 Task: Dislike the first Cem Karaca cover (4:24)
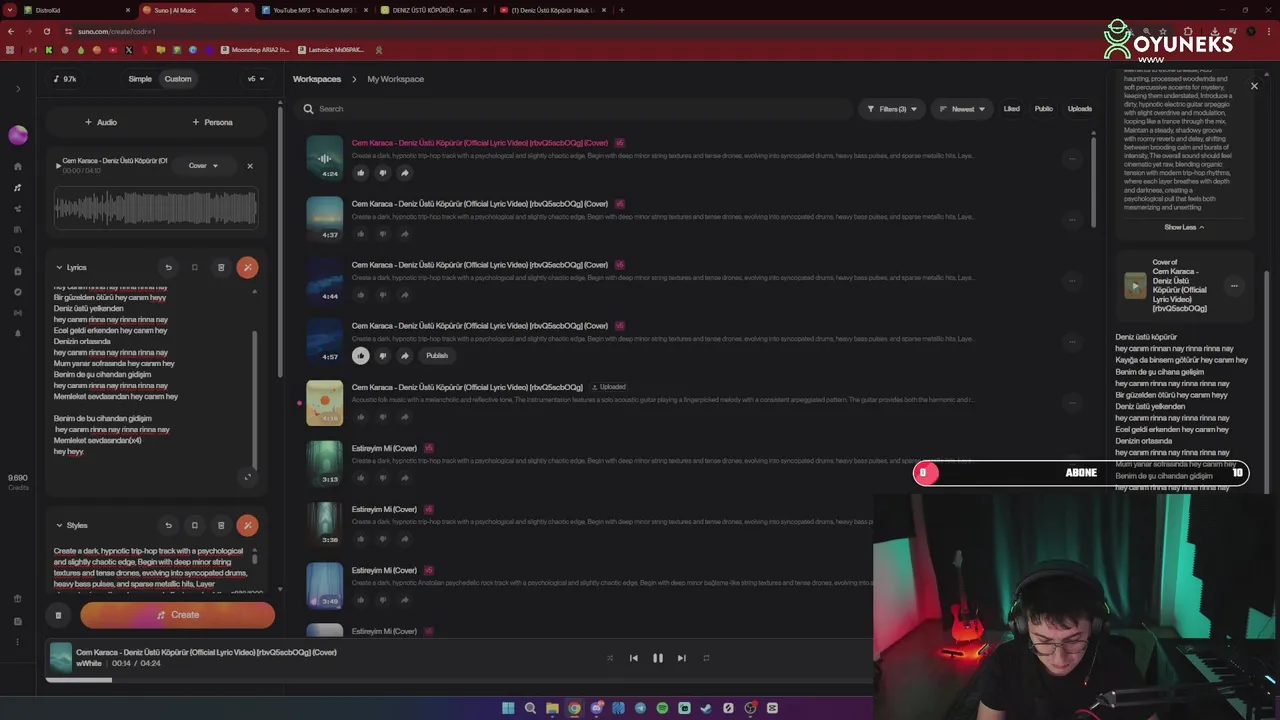point(383,173)
